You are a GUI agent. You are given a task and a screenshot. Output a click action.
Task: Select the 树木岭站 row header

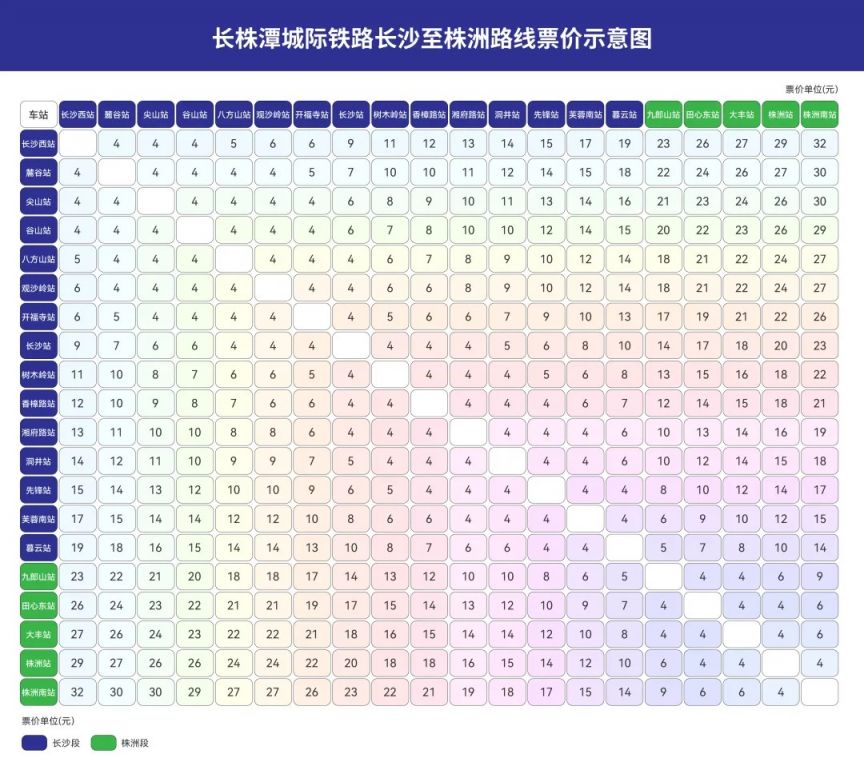coord(38,374)
